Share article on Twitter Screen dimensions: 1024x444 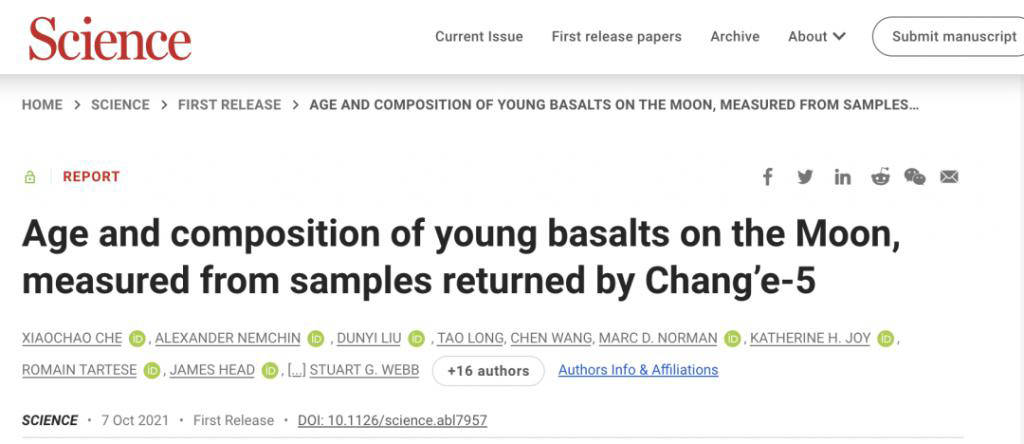(805, 177)
